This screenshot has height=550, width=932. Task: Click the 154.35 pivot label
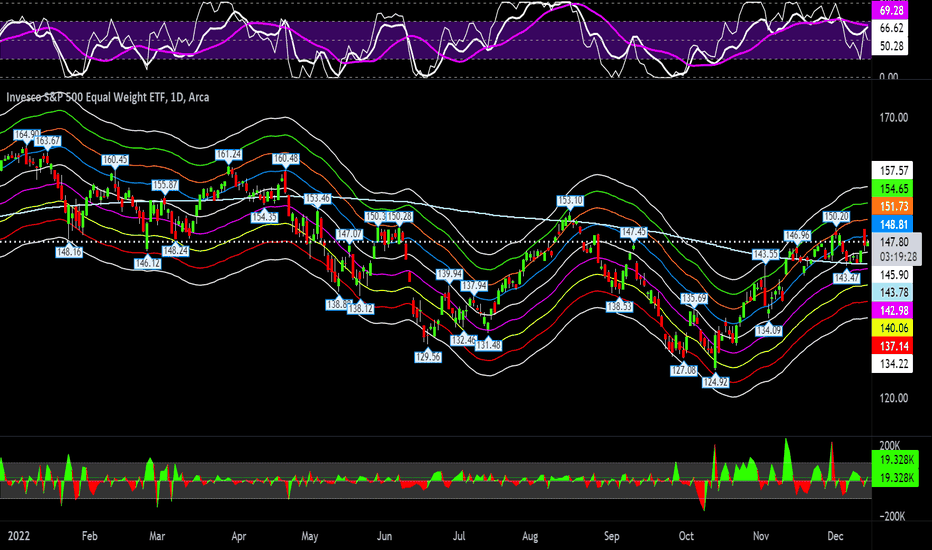(264, 217)
